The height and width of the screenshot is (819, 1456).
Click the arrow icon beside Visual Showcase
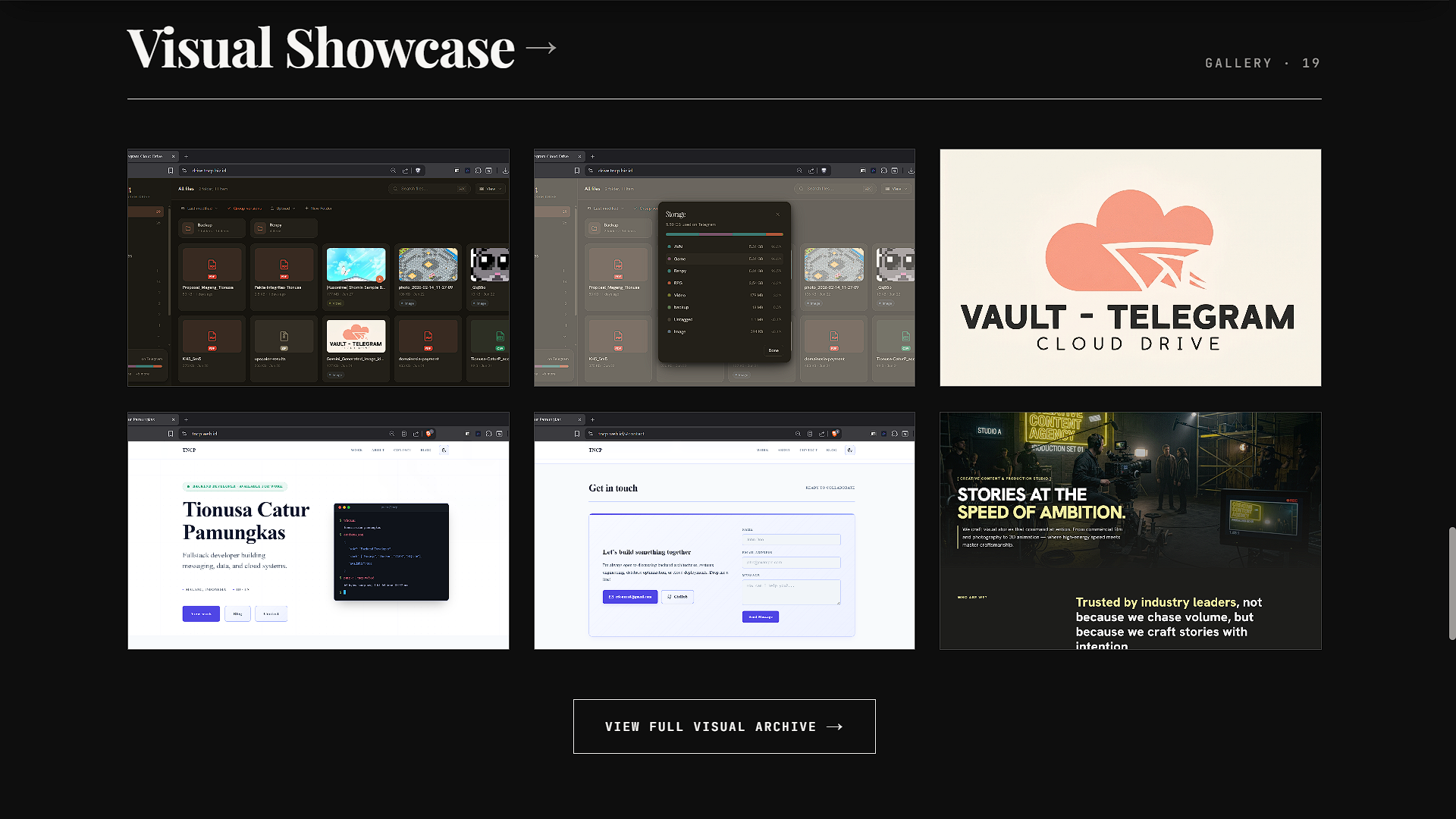(541, 48)
